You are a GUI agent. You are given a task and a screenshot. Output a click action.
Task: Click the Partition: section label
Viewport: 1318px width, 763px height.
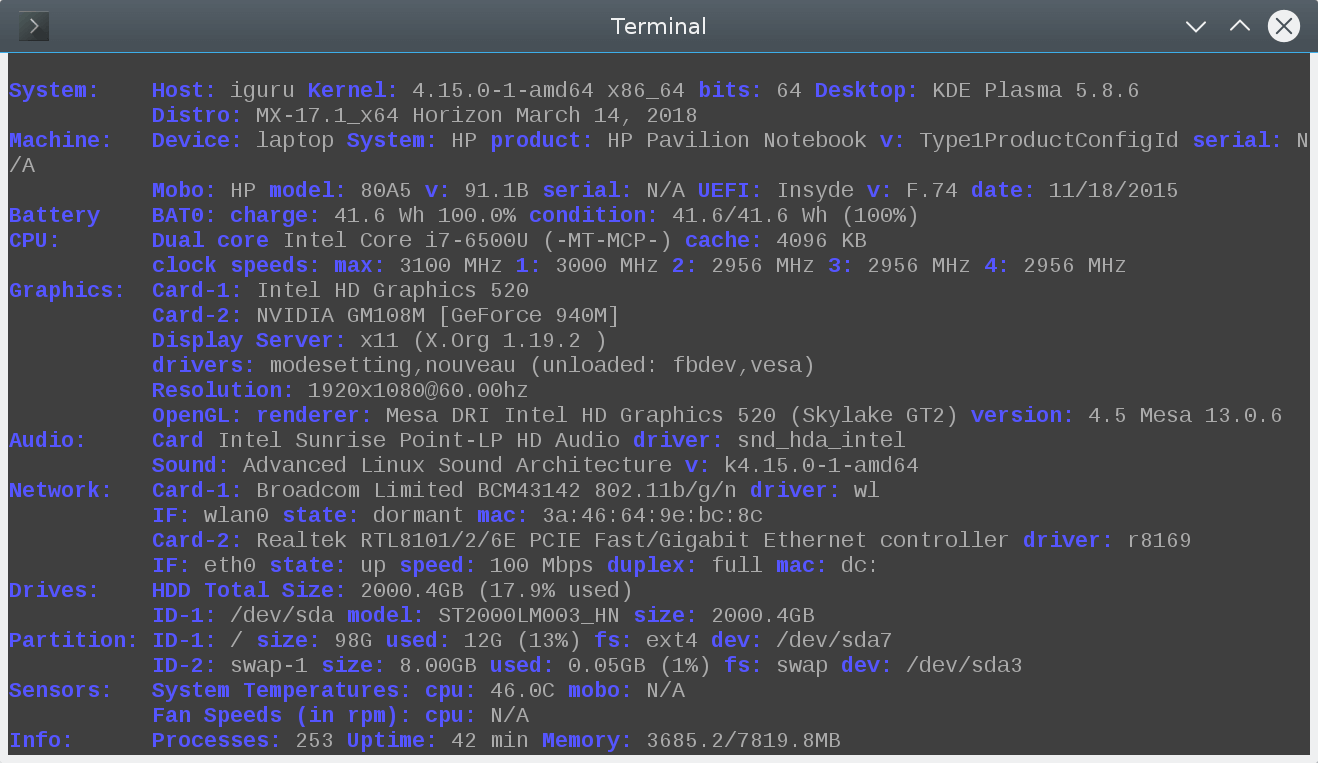(x=74, y=641)
